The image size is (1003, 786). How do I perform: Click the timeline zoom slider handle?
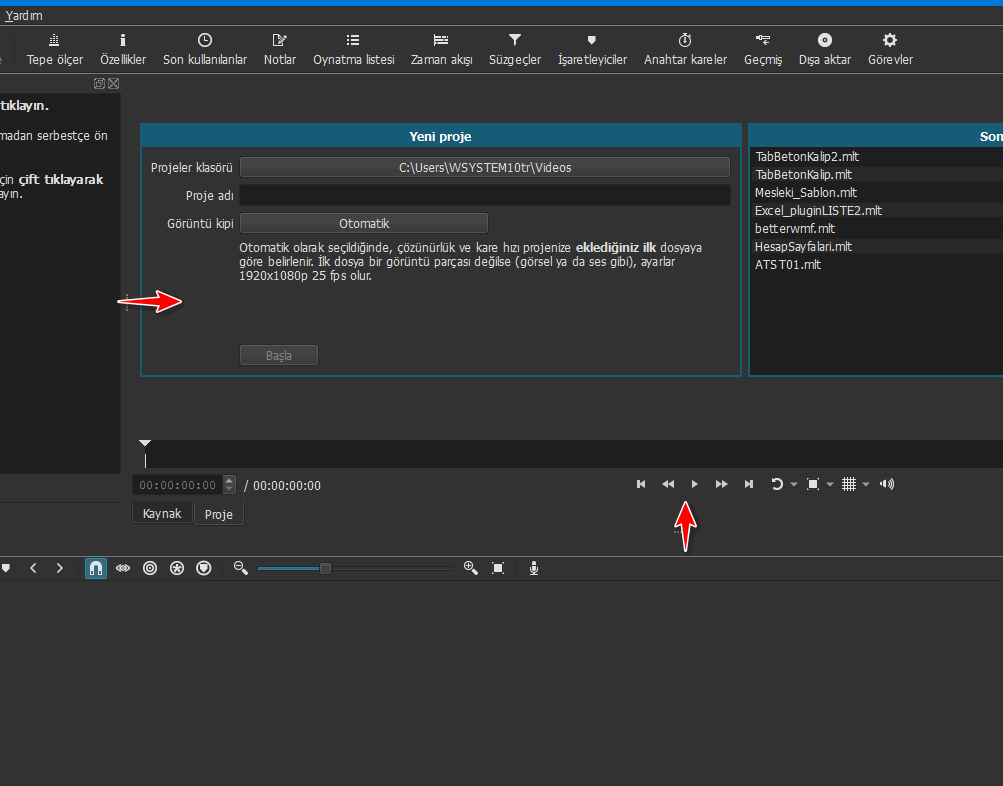point(325,568)
